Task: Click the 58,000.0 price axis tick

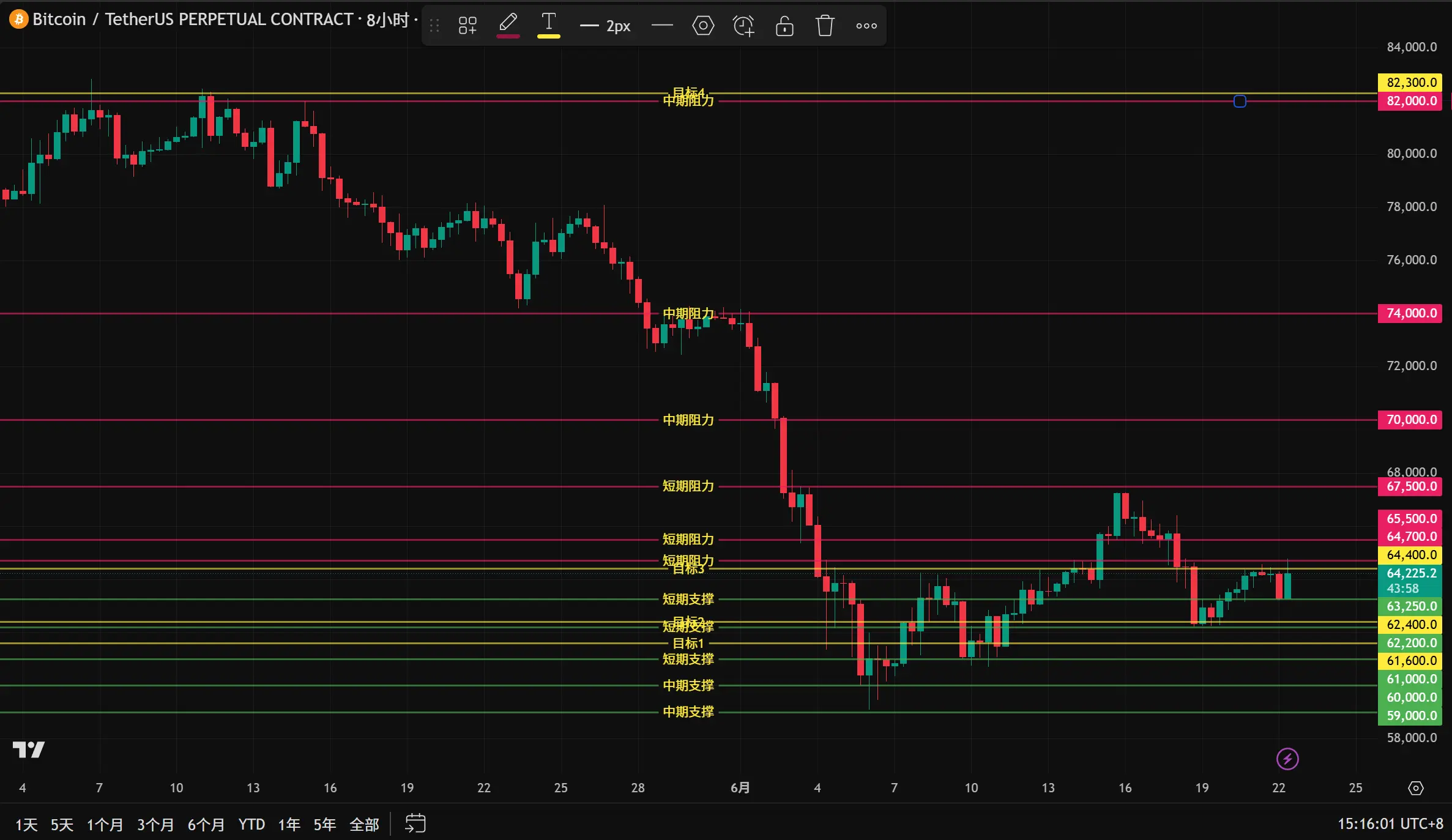Action: 1412,738
